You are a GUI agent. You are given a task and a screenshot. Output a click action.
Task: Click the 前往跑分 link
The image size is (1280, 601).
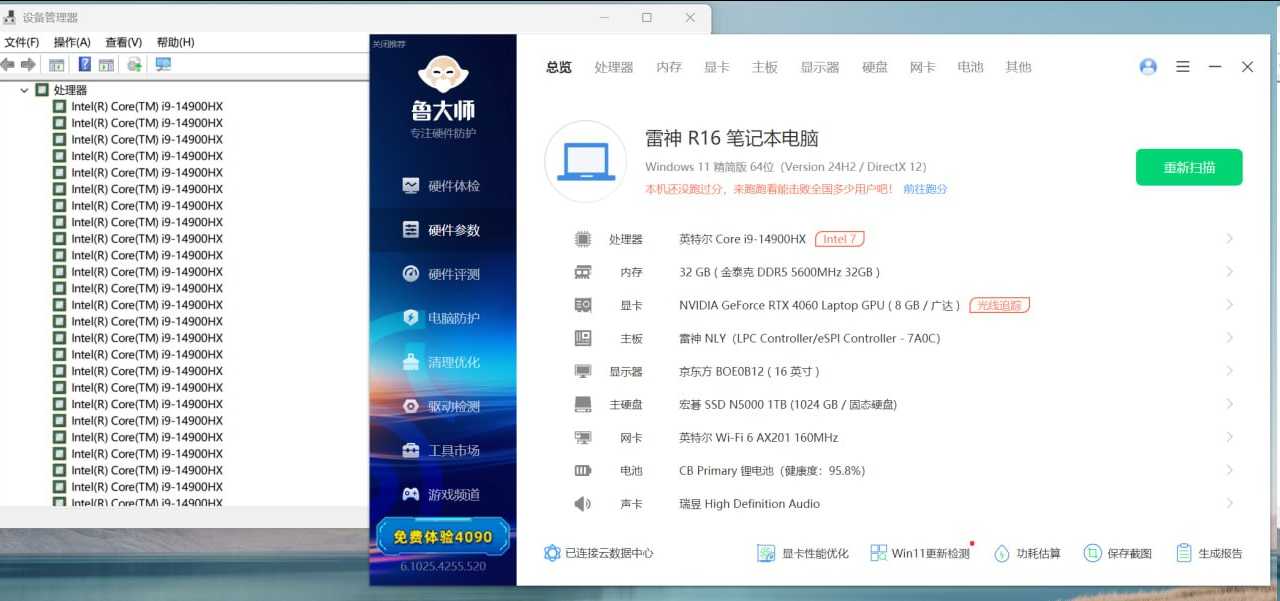coord(925,189)
